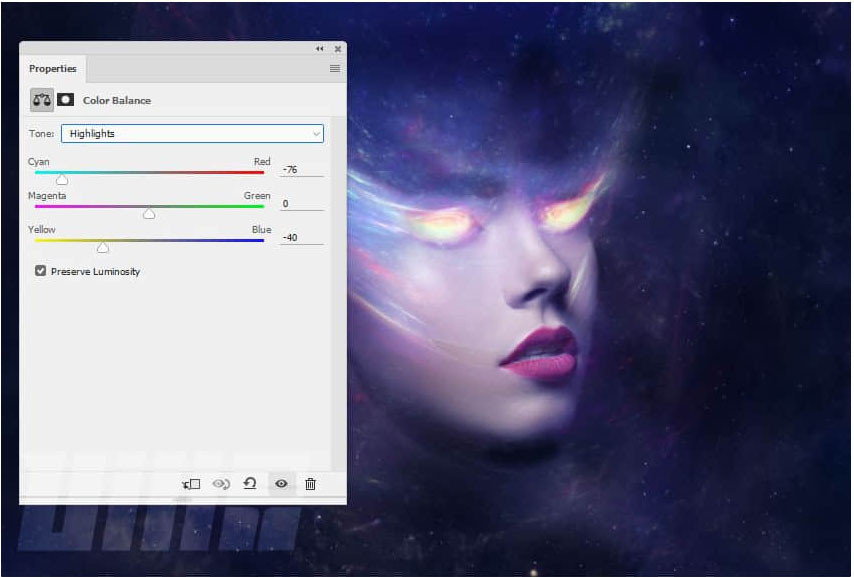Screen dimensions: 854x577
Task: Click the view previous state icon
Action: pos(221,484)
